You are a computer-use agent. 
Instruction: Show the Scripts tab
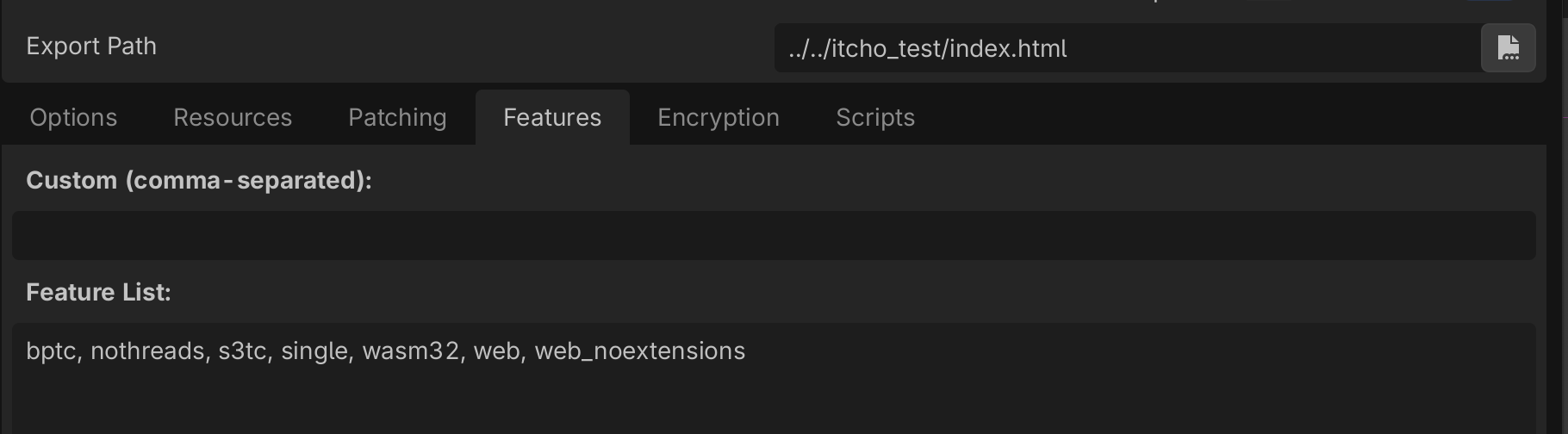(875, 117)
